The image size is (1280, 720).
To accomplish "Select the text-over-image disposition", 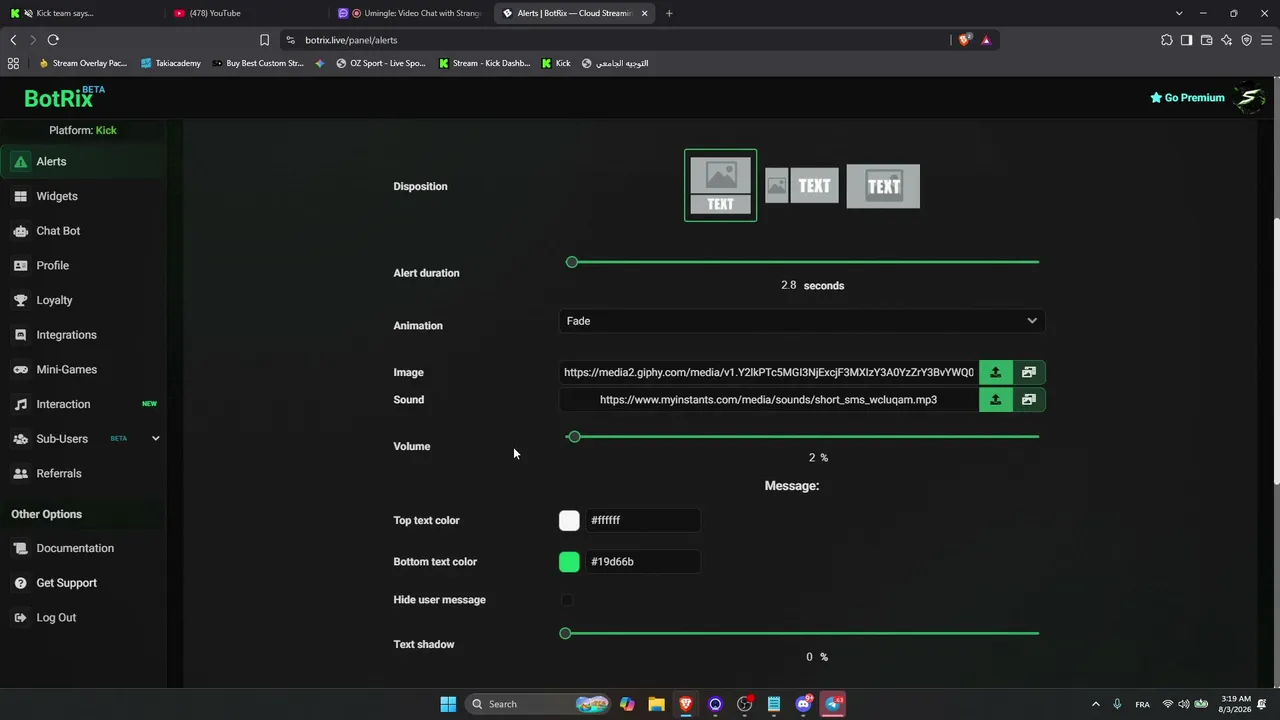I will tap(883, 186).
